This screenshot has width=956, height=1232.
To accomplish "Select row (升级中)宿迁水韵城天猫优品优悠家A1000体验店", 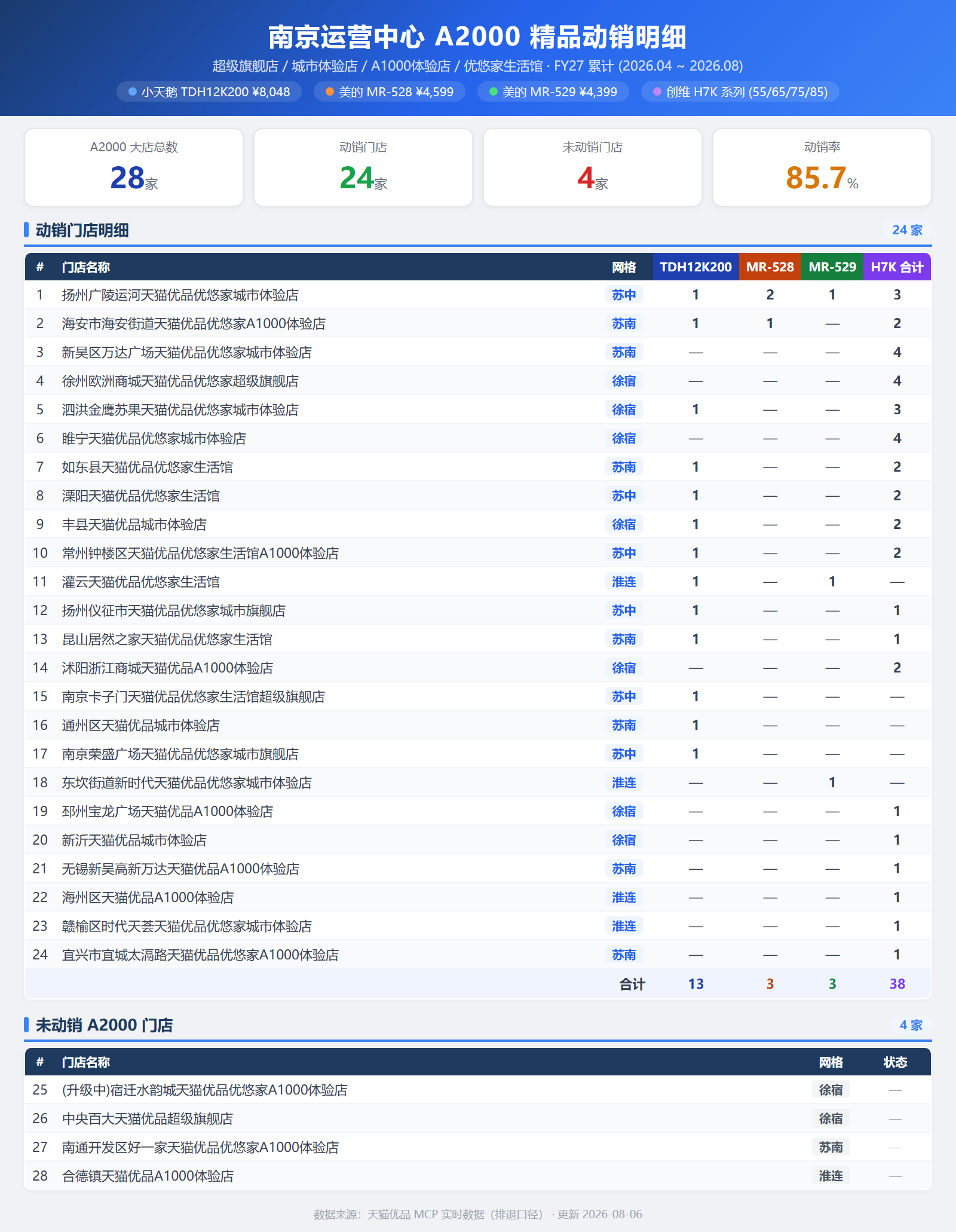I will [478, 1090].
